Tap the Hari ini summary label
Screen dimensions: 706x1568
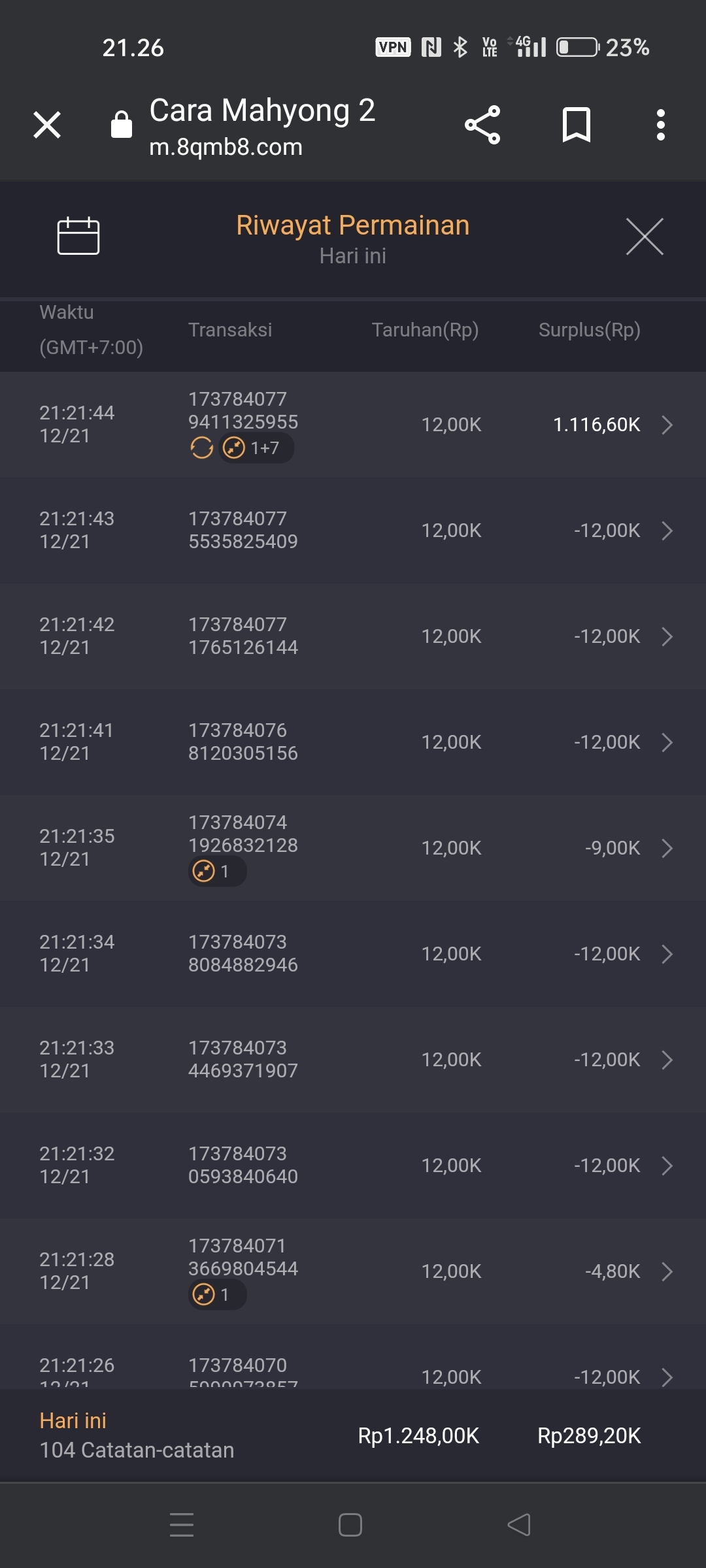tap(73, 1420)
